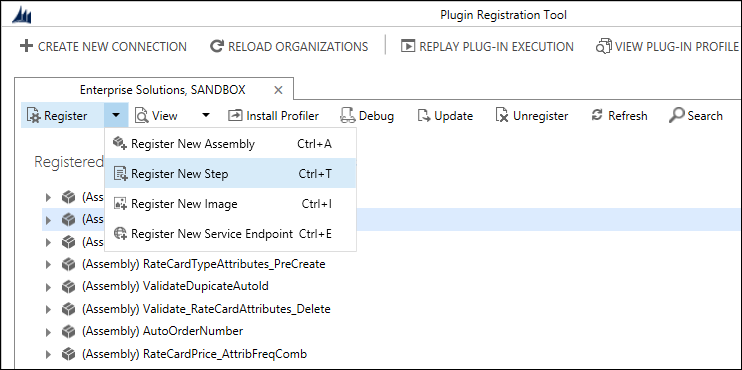742x370 pixels.
Task: Click the Search label
Action: point(705,116)
